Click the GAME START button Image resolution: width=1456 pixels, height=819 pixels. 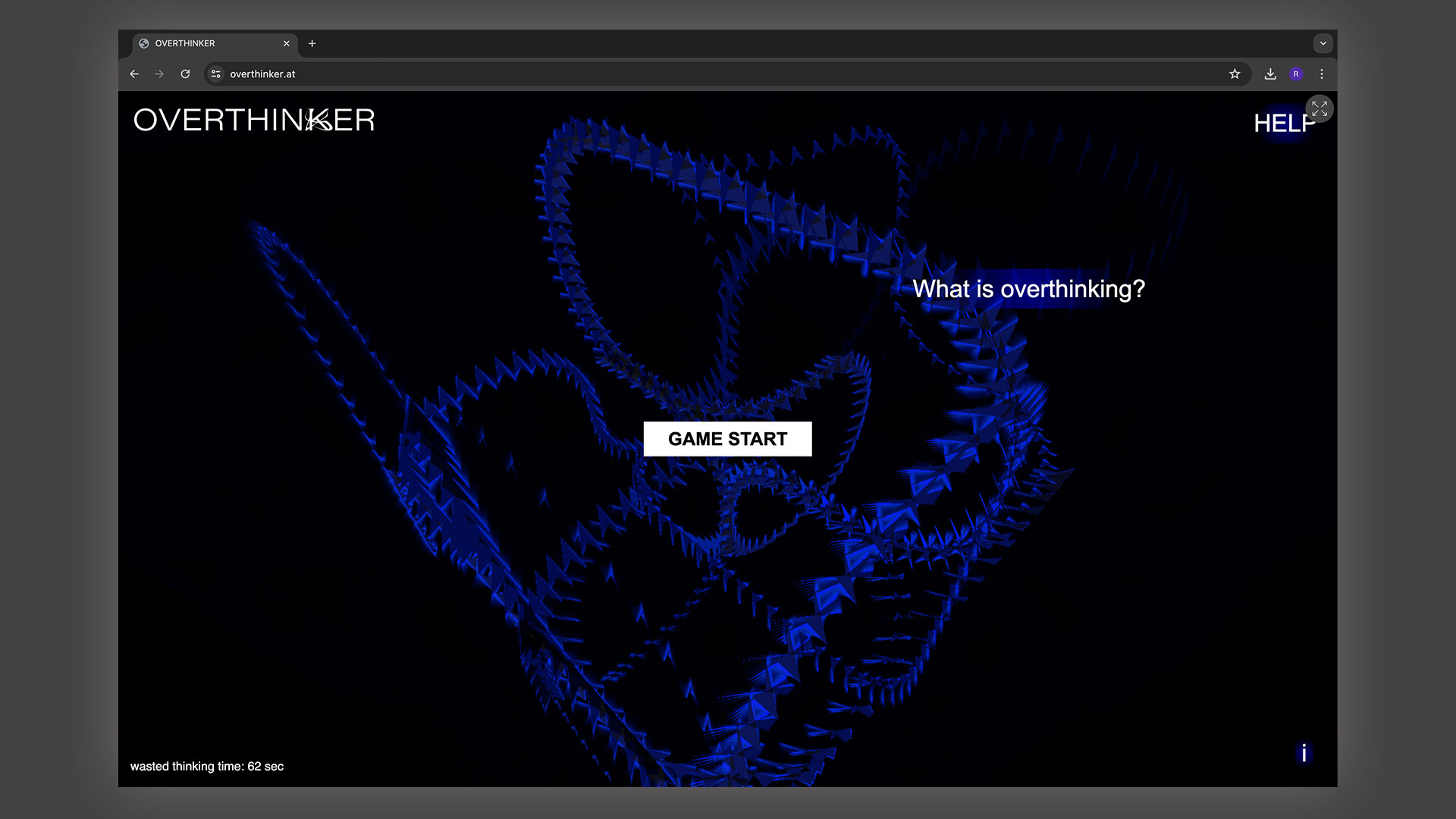tap(727, 439)
